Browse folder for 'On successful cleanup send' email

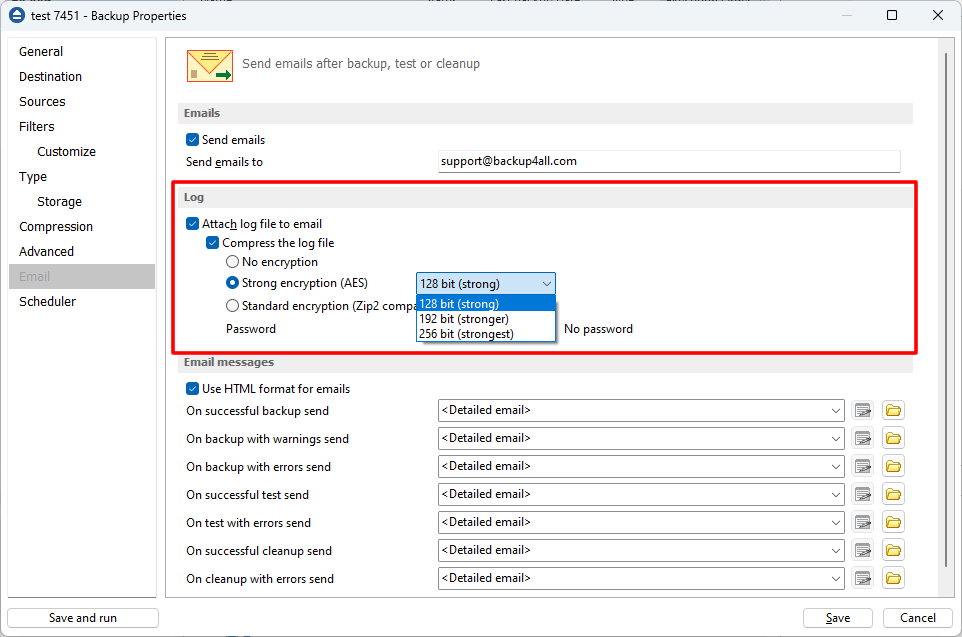[892, 550]
